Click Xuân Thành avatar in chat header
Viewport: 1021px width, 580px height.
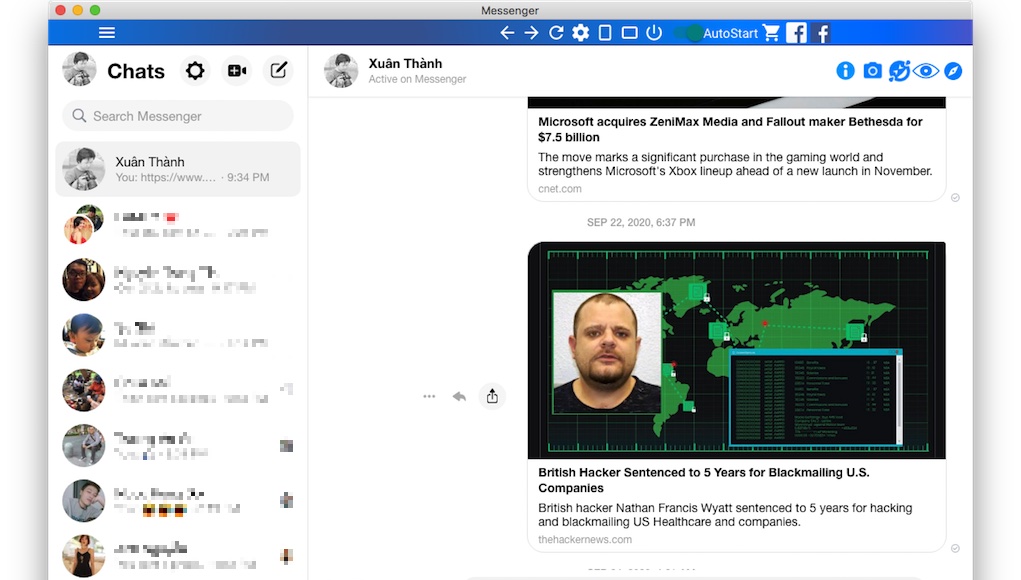click(341, 70)
